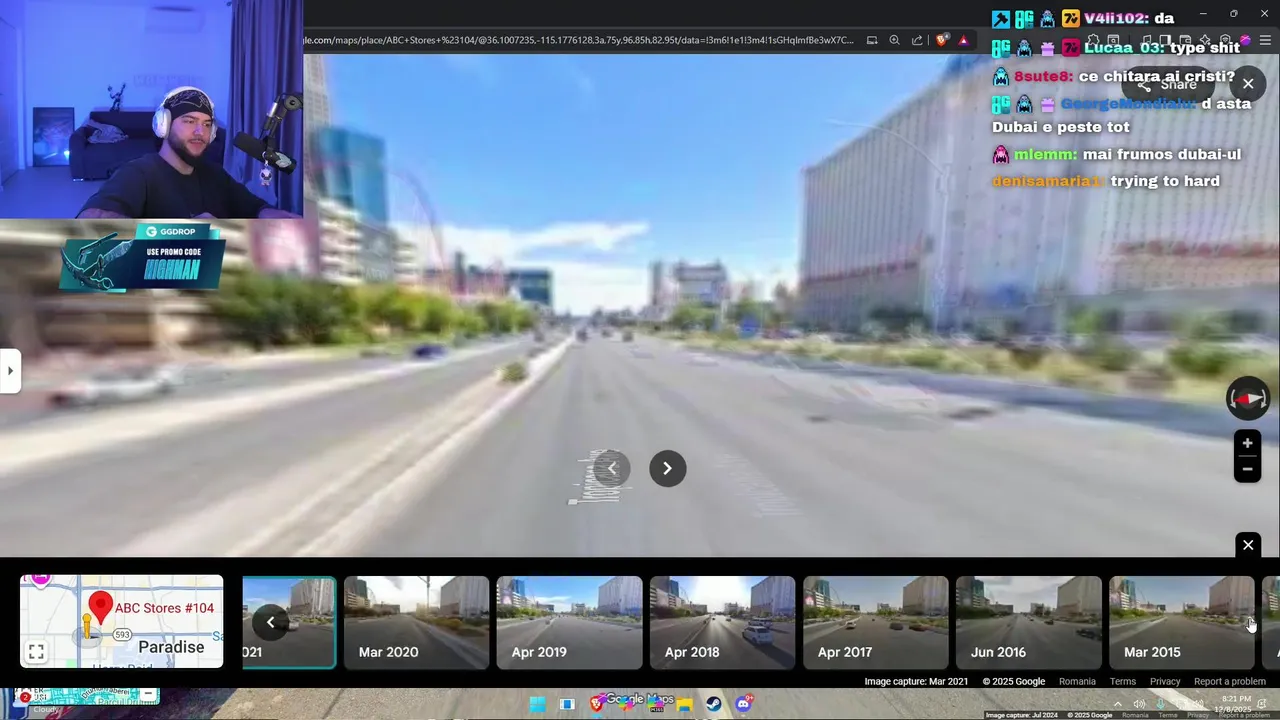
Task: Zoom out with the minus button
Action: point(1247,469)
